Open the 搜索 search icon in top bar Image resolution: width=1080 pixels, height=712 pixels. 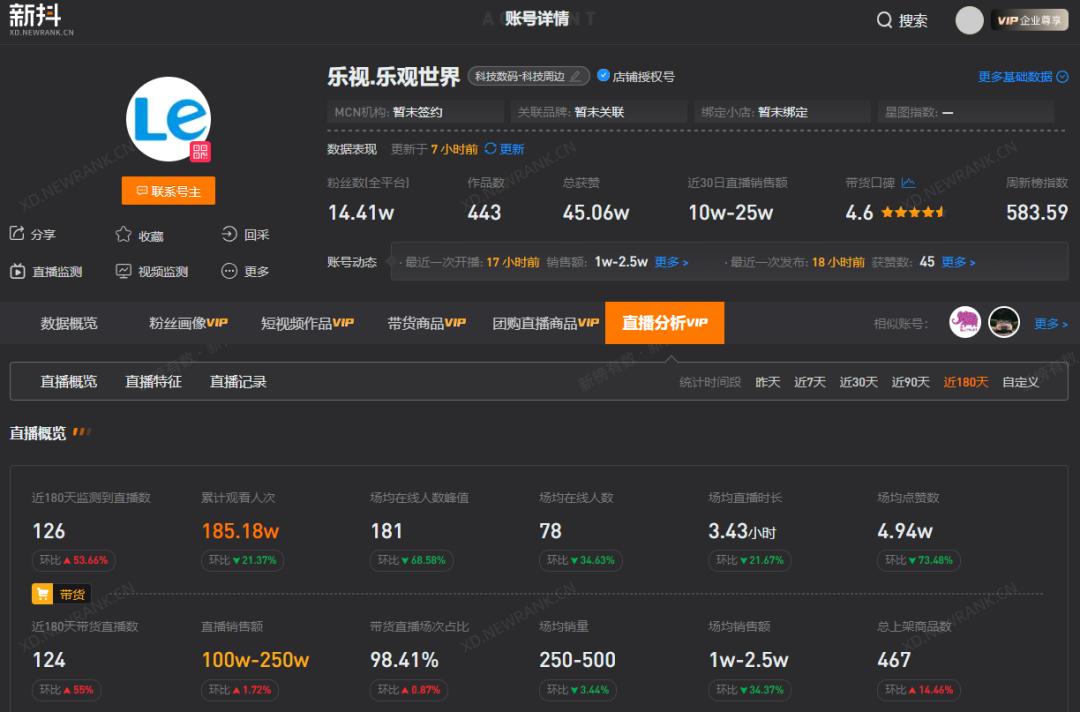884,20
